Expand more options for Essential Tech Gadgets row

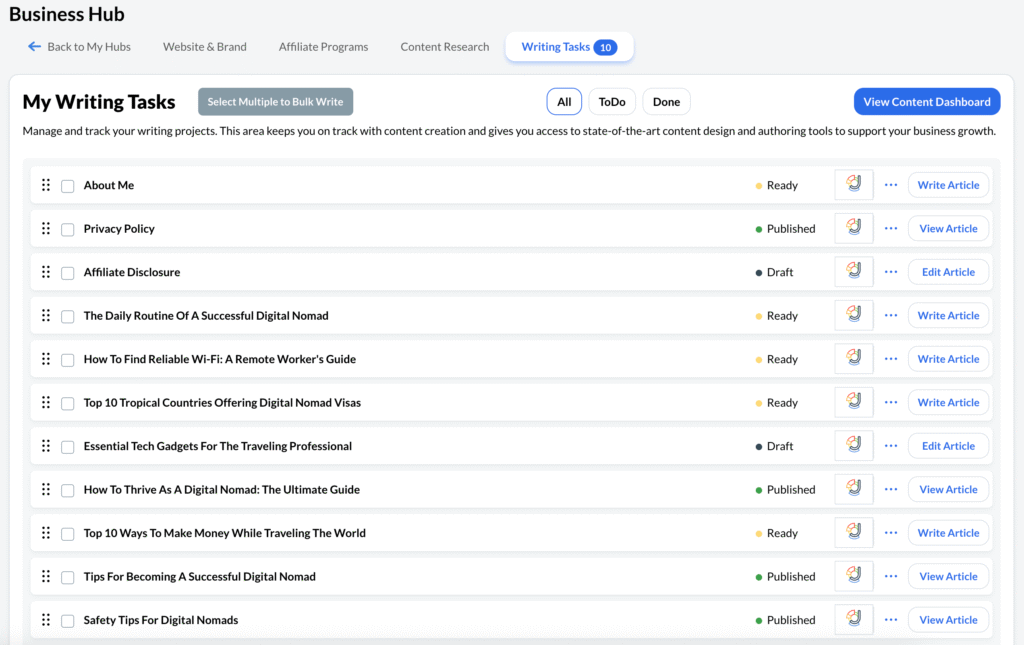[x=890, y=445]
